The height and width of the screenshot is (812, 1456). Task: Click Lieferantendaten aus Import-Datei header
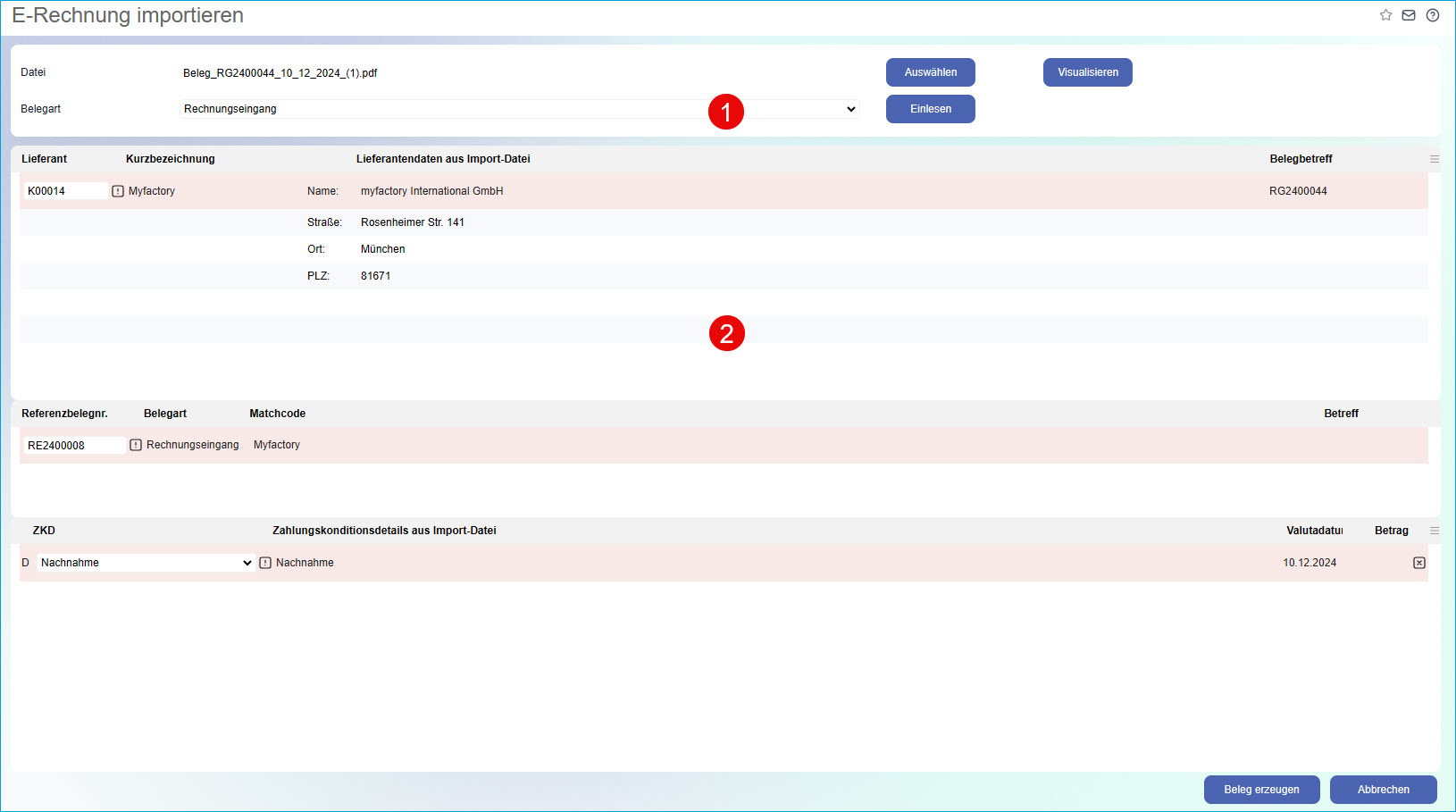tap(443, 159)
